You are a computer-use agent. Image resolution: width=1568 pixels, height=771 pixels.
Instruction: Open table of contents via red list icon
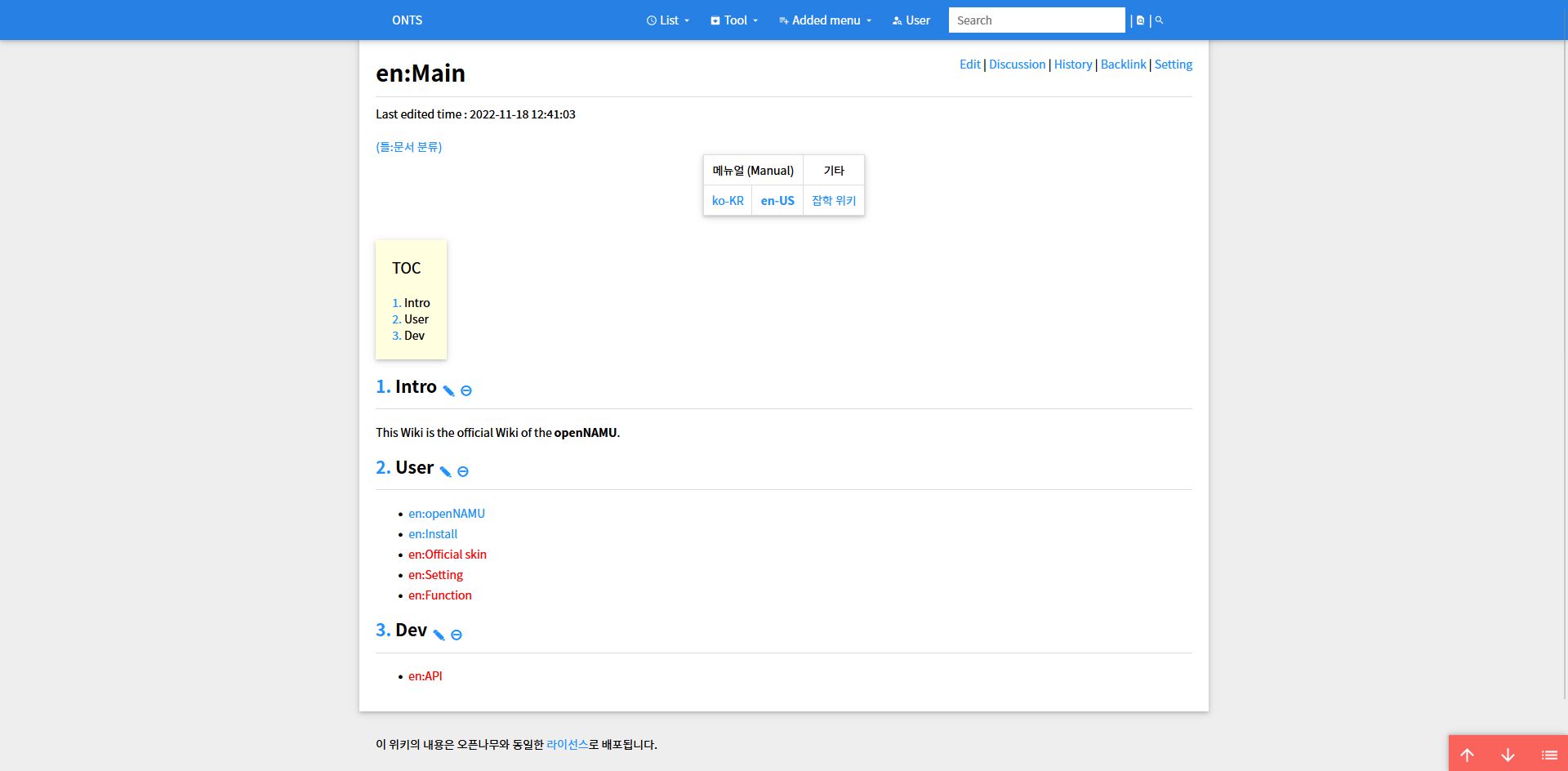[1548, 755]
